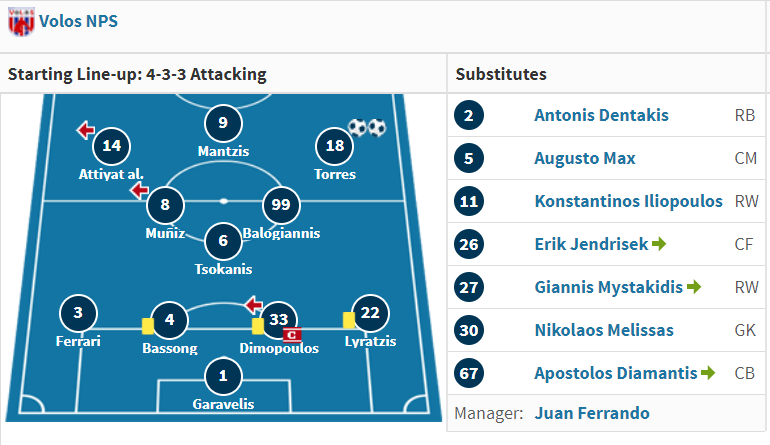The width and height of the screenshot is (770, 445).
Task: Open Giannis Mystakidis player link
Action: pos(608,287)
